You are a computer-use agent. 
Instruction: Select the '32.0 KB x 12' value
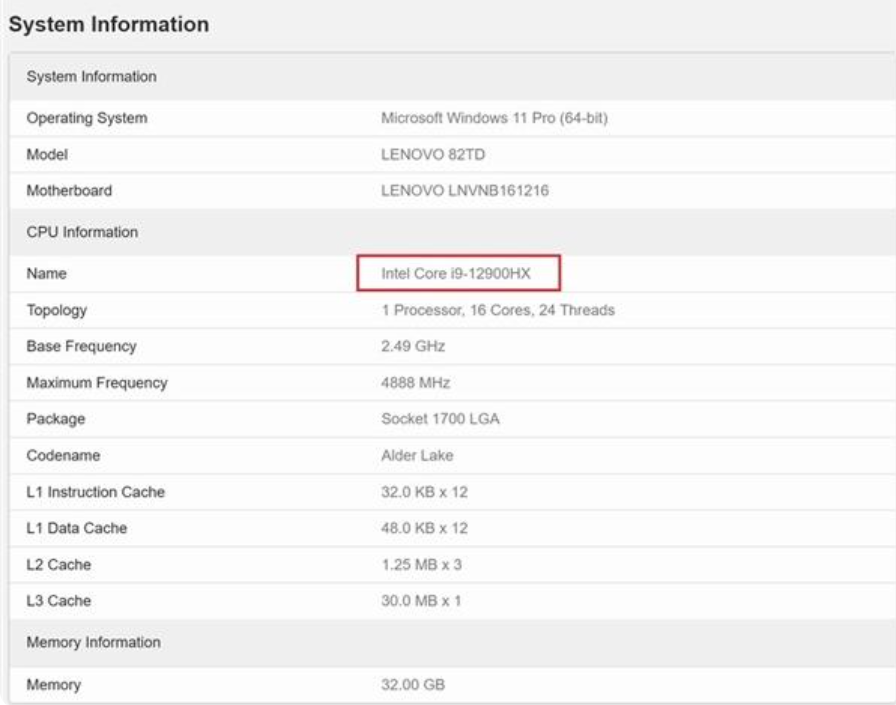[425, 492]
